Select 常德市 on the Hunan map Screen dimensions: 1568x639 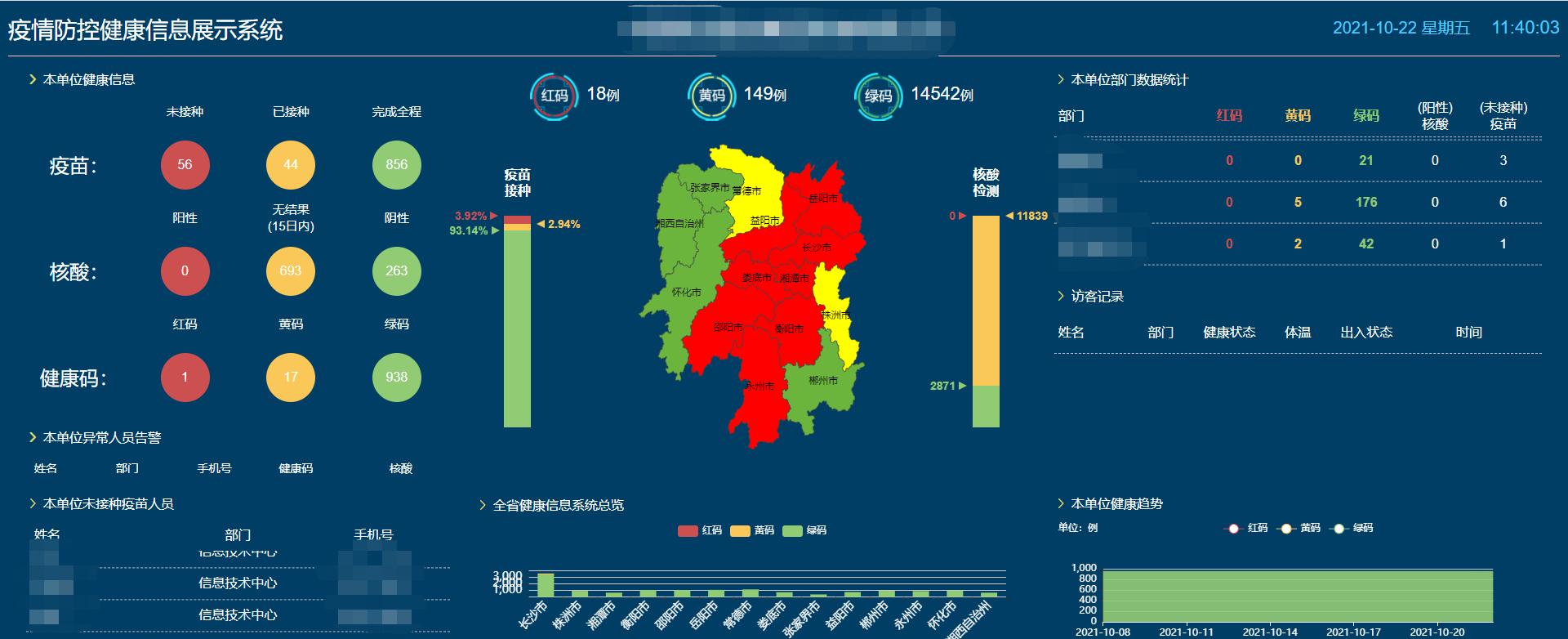[746, 190]
